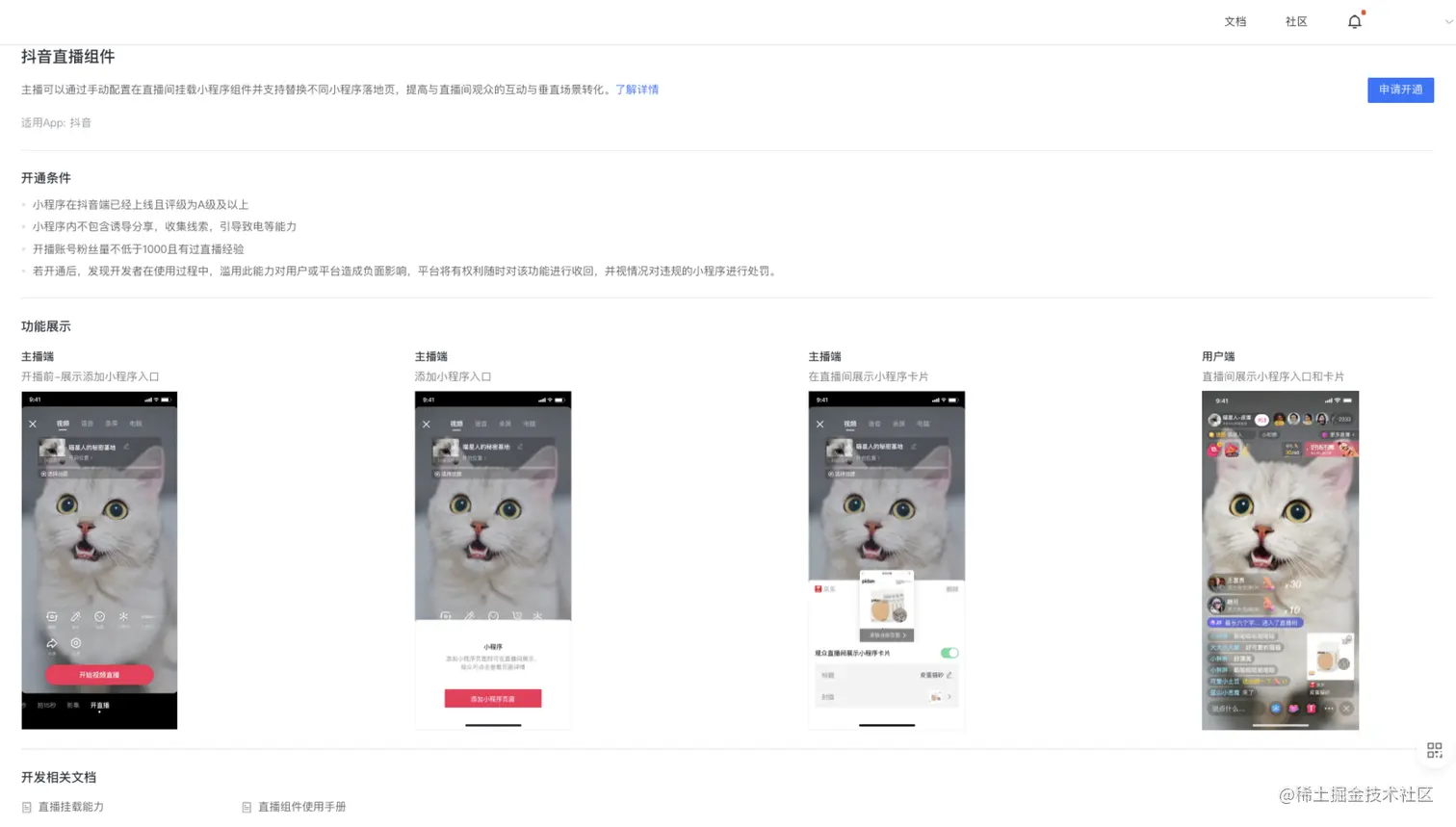The height and width of the screenshot is (827, 1456).
Task: Click the red 开始视频直播 button
Action: [99, 675]
